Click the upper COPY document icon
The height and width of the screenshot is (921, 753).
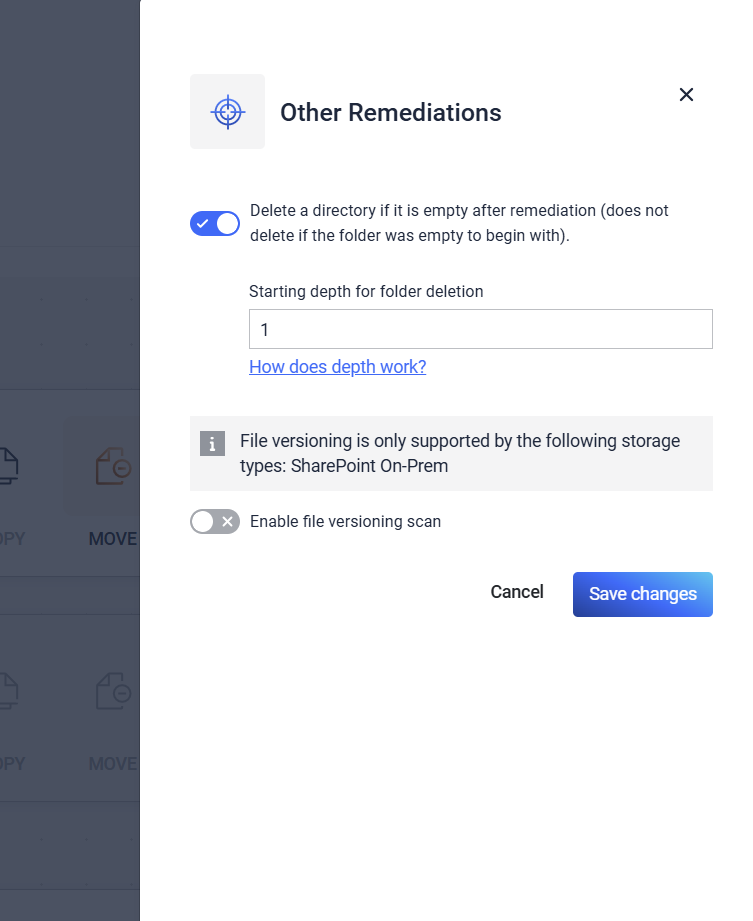8,467
